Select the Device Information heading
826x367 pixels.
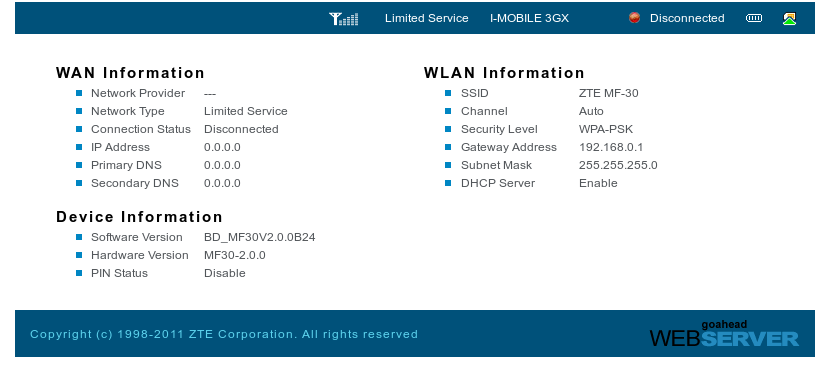(x=139, y=217)
